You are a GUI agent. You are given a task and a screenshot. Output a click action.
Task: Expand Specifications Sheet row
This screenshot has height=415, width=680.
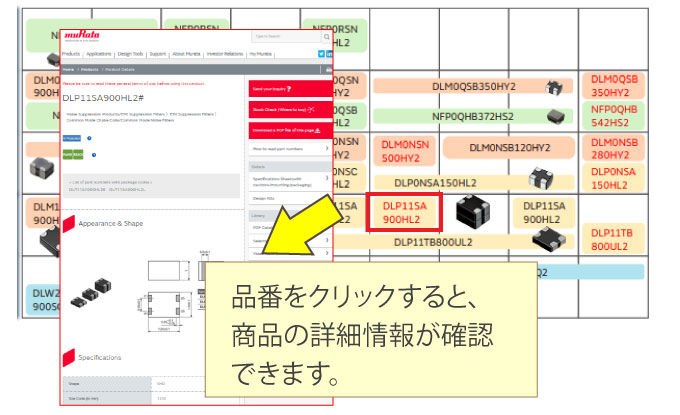click(x=288, y=182)
